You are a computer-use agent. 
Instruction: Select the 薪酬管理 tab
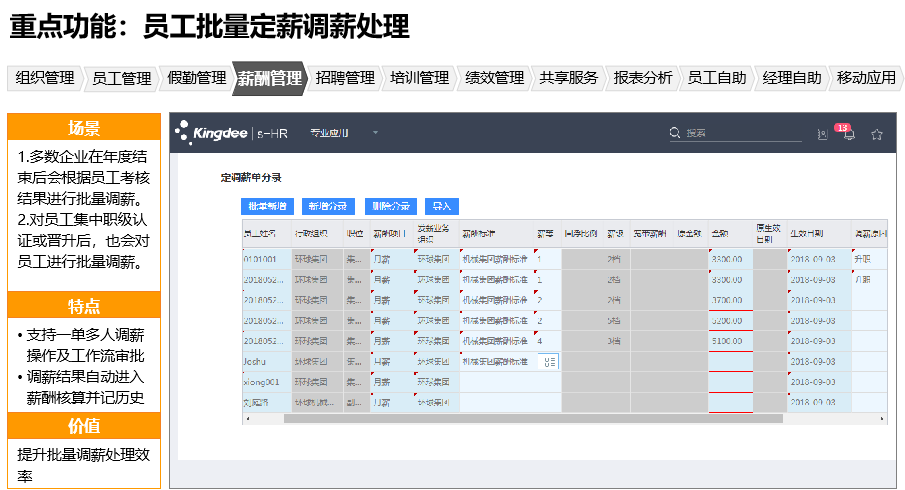click(270, 78)
